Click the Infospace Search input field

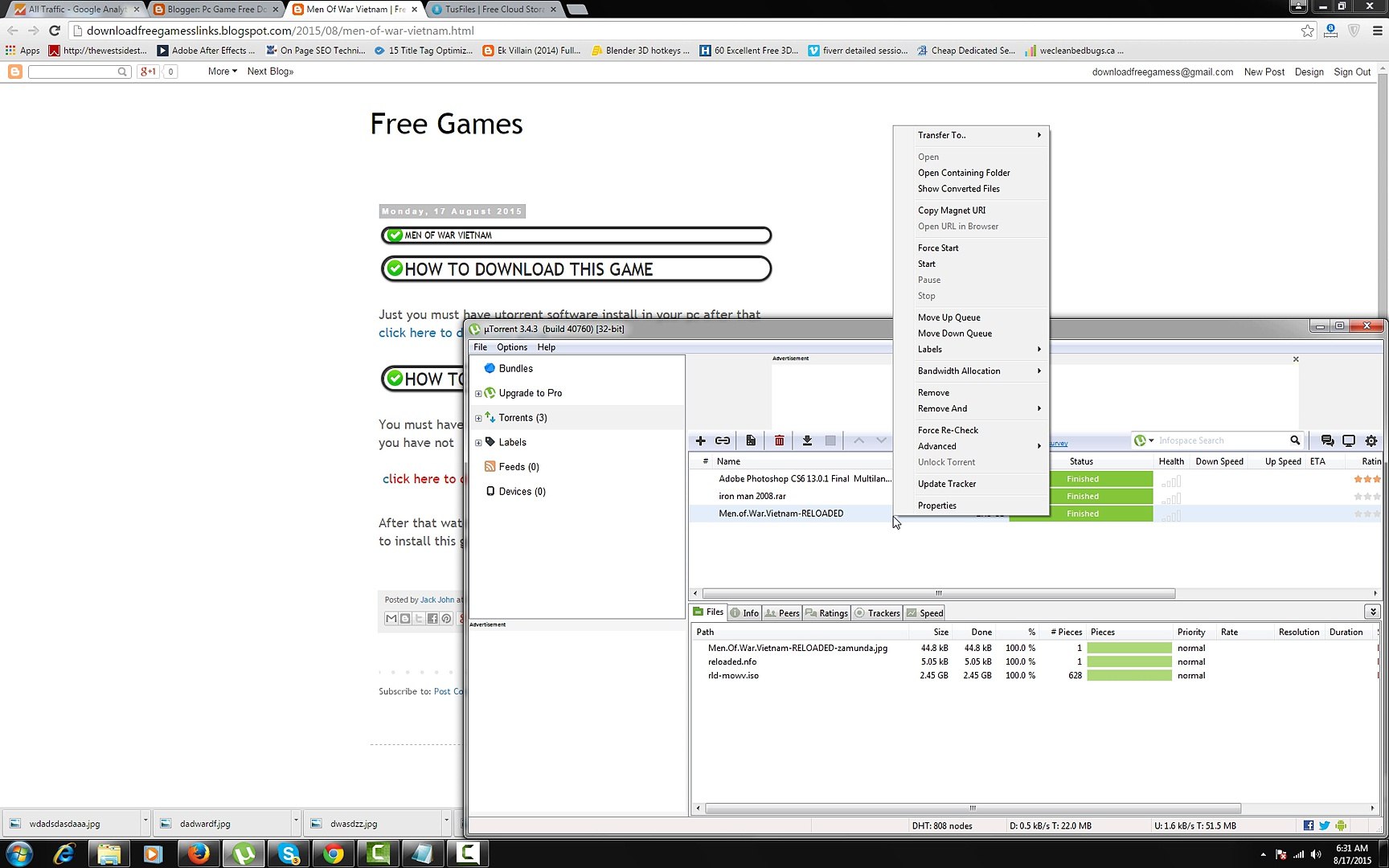(1223, 440)
